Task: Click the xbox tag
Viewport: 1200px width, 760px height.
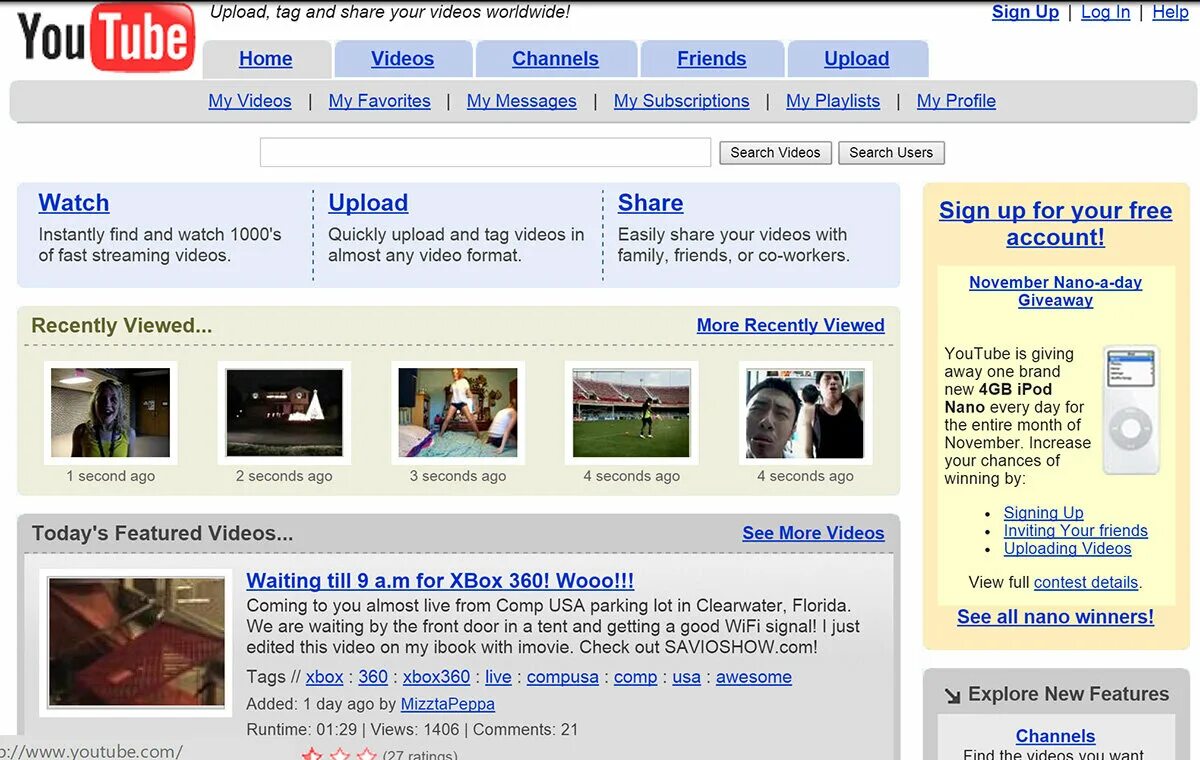Action: pos(325,677)
